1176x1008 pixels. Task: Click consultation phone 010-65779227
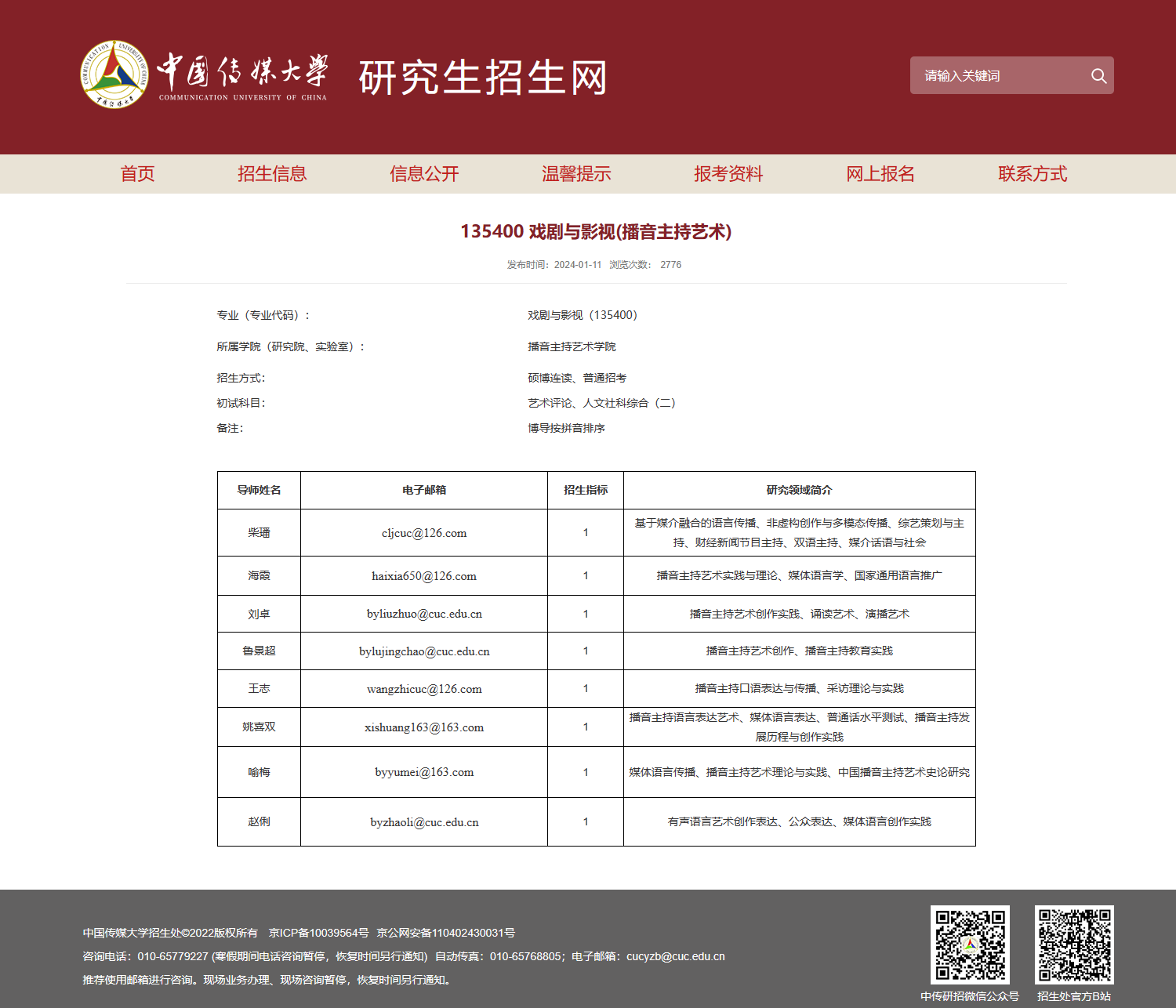pos(172,956)
